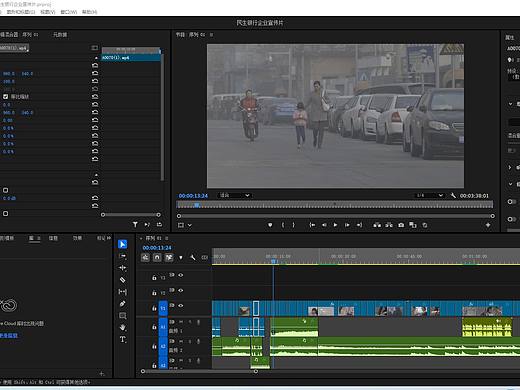Open the button editor plus icon
The image size is (520, 390).
488,225
